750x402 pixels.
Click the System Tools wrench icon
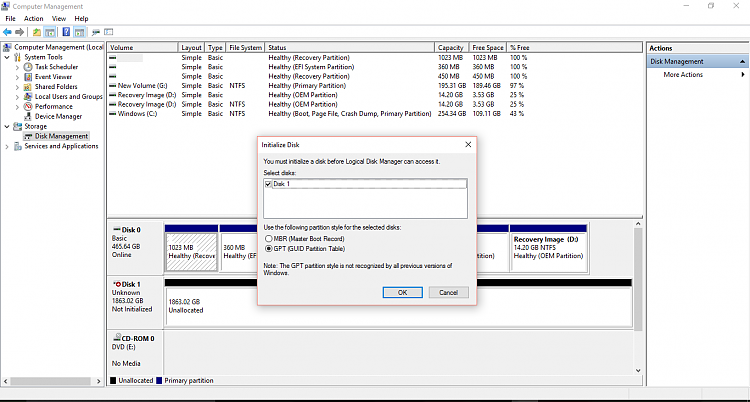18,57
